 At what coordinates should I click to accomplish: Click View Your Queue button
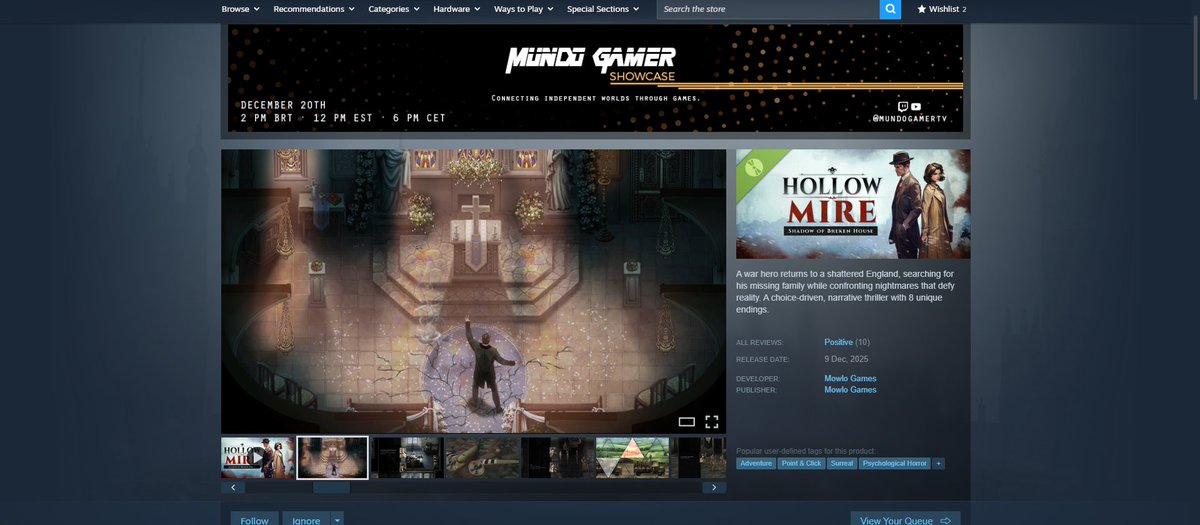point(905,519)
